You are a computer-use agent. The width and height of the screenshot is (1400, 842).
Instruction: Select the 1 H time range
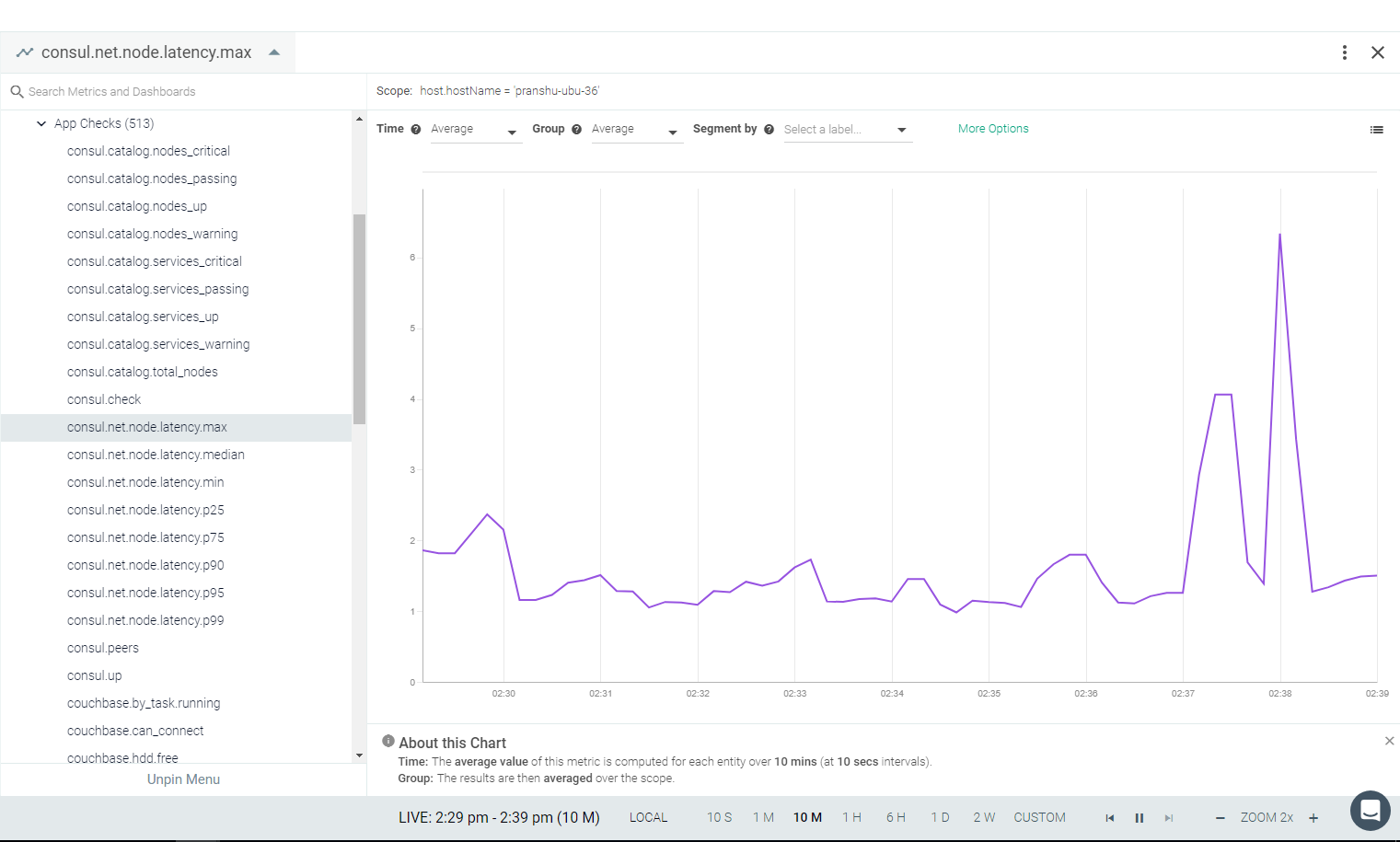point(851,817)
